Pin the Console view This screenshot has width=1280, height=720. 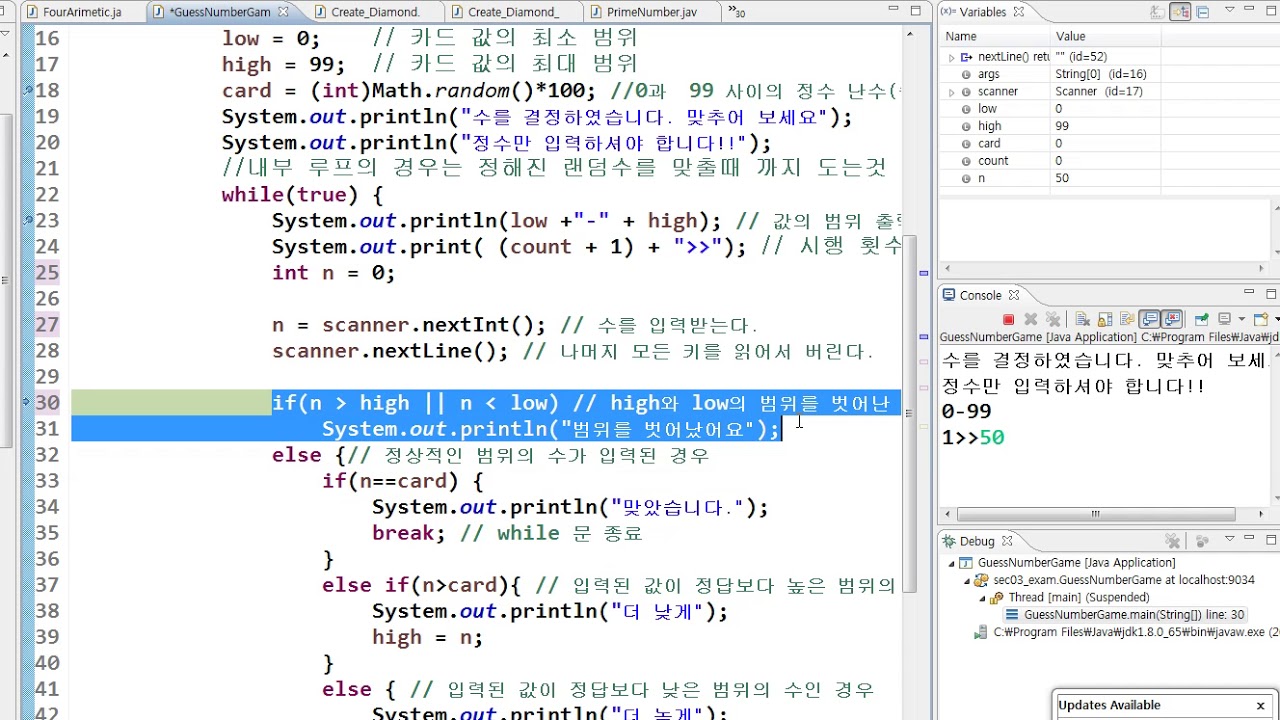click(x=1202, y=320)
